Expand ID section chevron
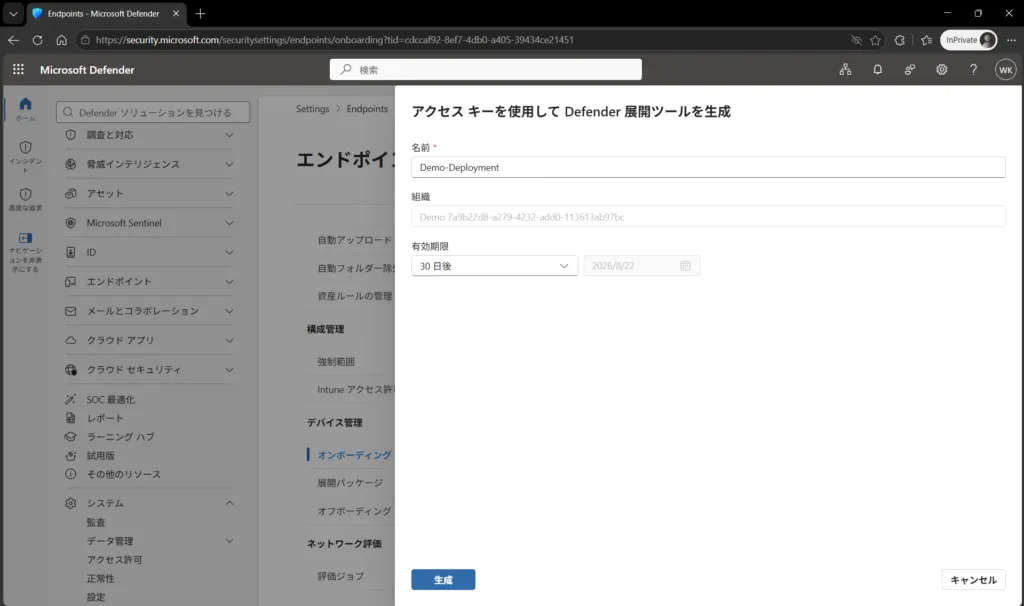Viewport: 1024px width, 606px height. (229, 252)
